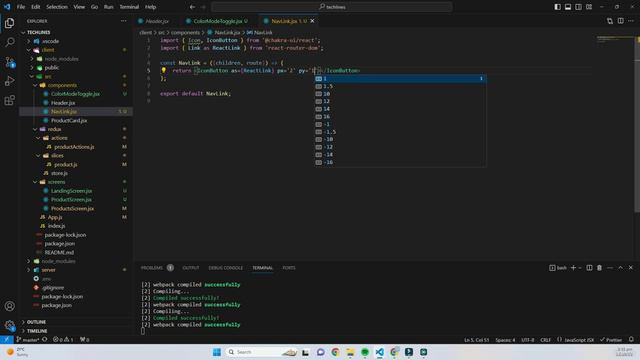Maximize panel with the up chevron
640x360 pixels.
click(620, 268)
